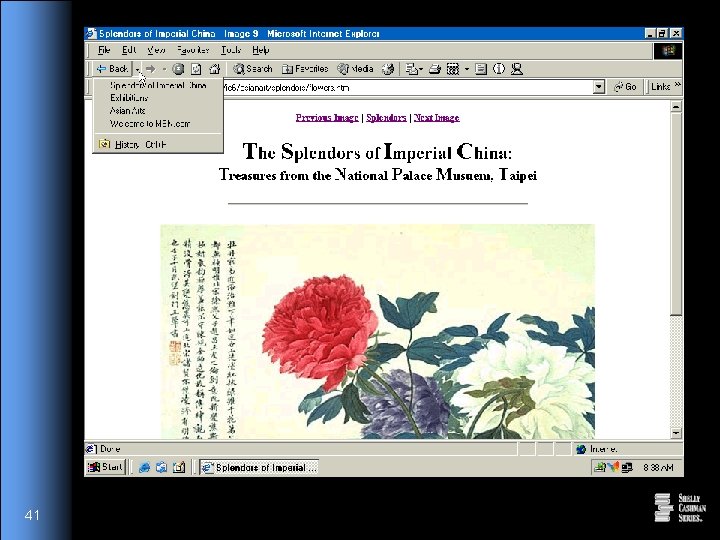720x540 pixels.
Task: Click the Discuss toolbar icon
Action: point(481,69)
